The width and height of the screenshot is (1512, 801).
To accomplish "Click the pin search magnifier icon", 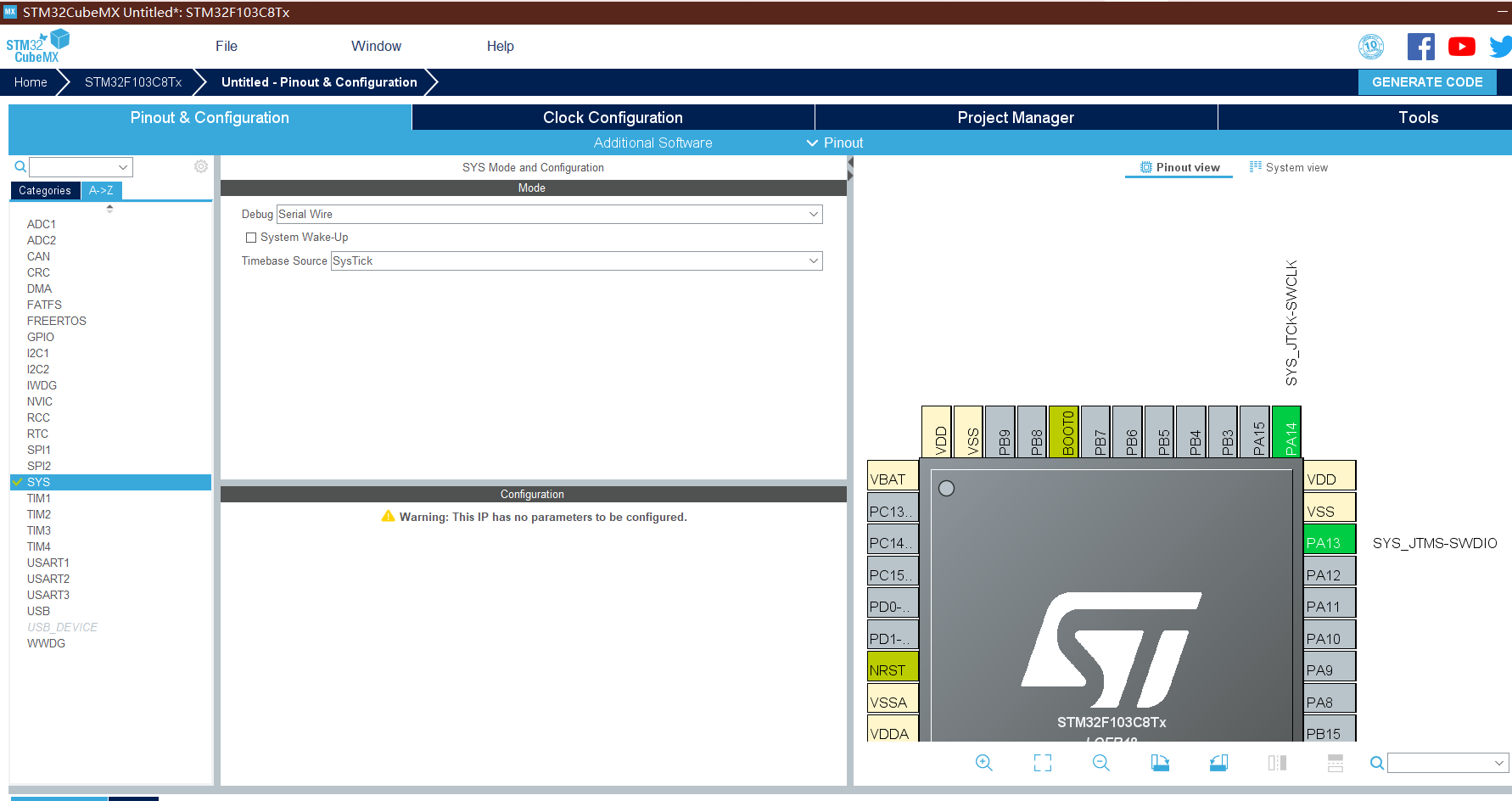I will (1377, 763).
